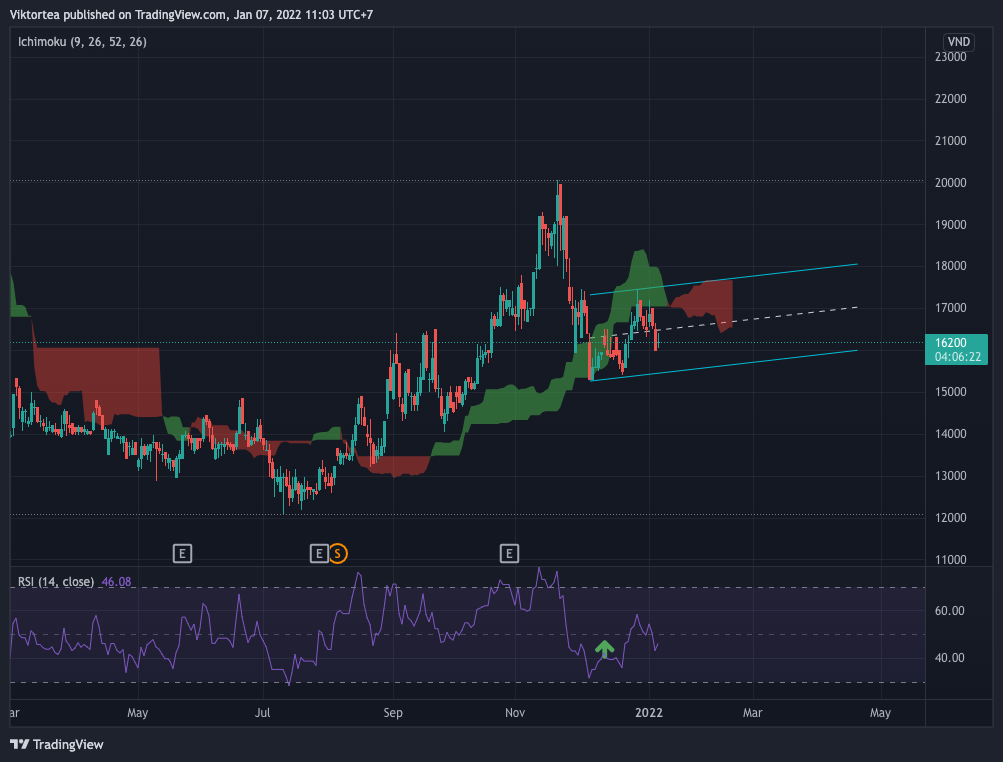The height and width of the screenshot is (762, 1003).
Task: Click the green up arrow on RSI pane
Action: 604,649
